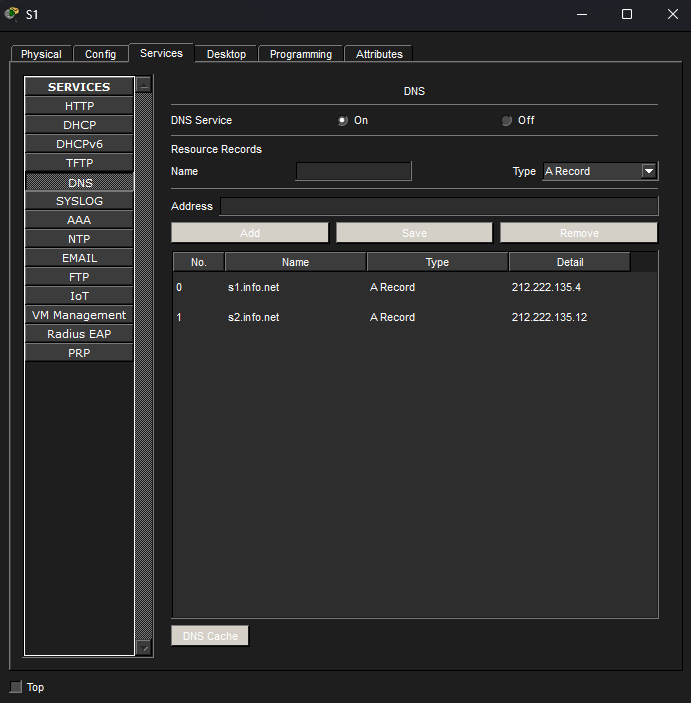Open the DNS Cache button
This screenshot has height=703, width=691.
(x=210, y=636)
